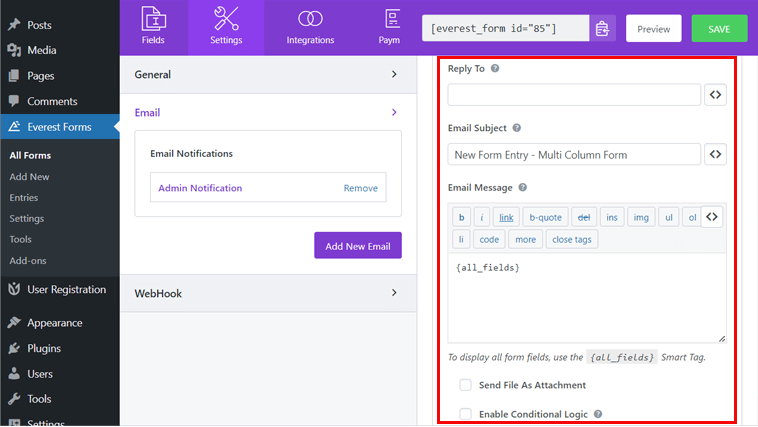This screenshot has height=427, width=758.
Task: Click into the Email Subject input field
Action: (x=574, y=155)
